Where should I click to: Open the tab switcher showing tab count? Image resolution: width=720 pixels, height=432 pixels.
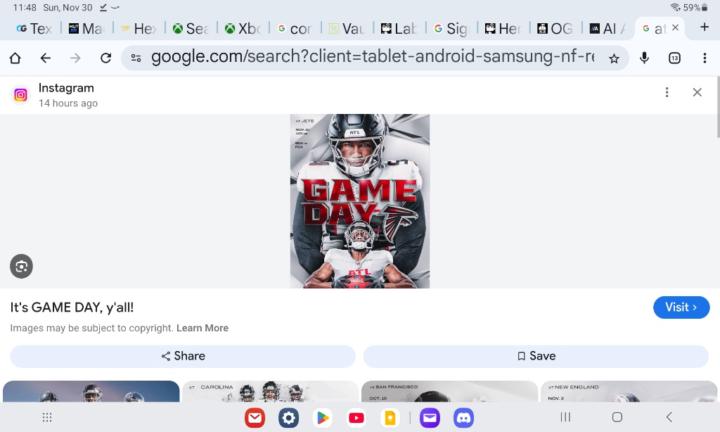tap(674, 58)
